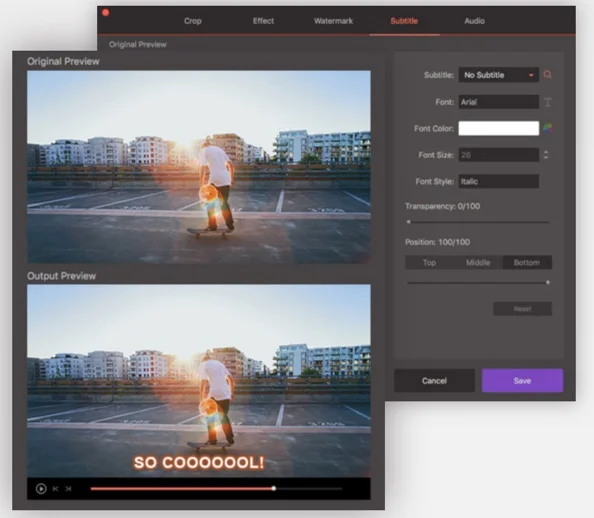Click the video playback progress knob
This screenshot has width=594, height=518.
(274, 489)
